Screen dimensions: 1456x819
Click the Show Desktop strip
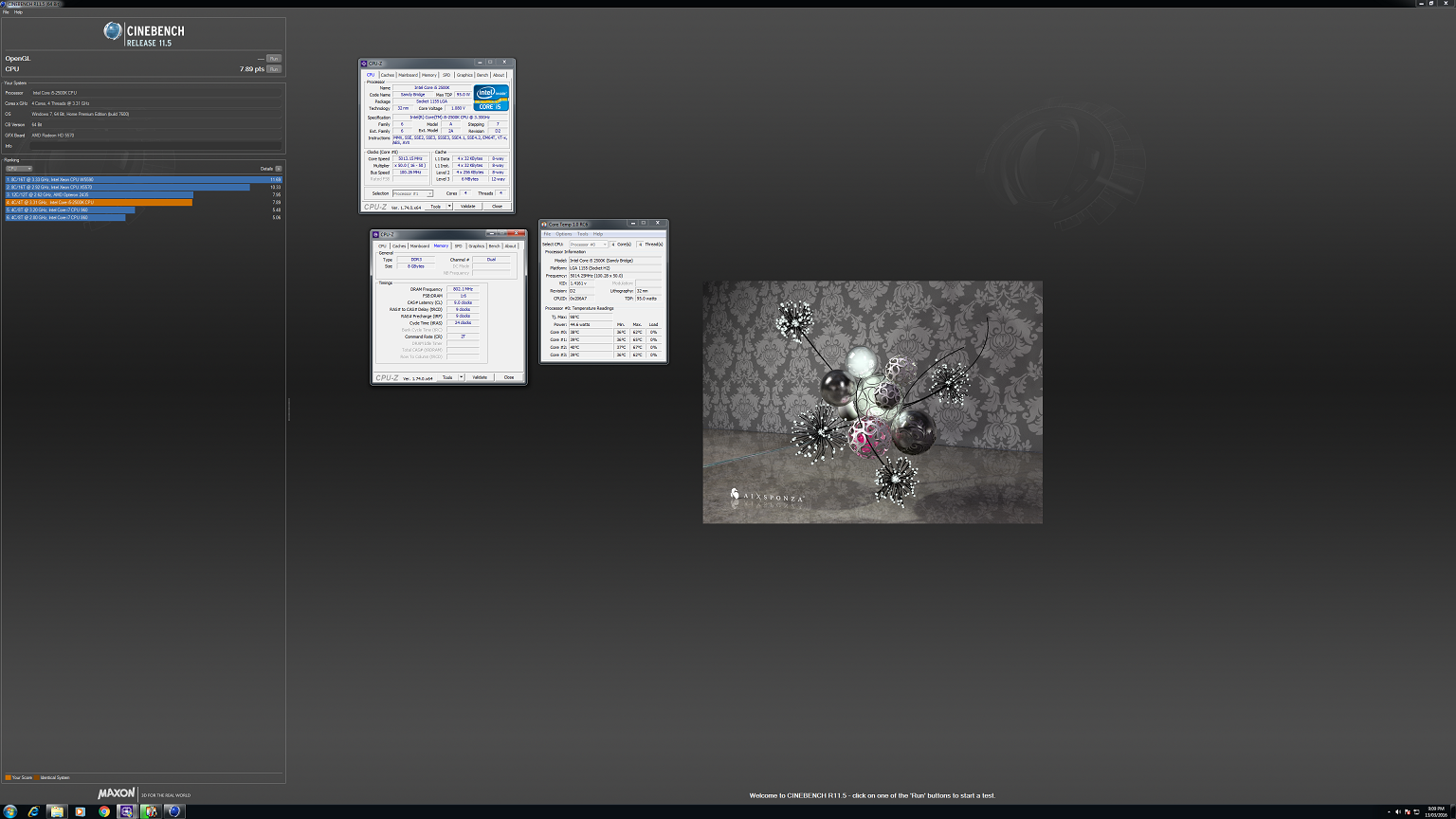pos(1453,811)
